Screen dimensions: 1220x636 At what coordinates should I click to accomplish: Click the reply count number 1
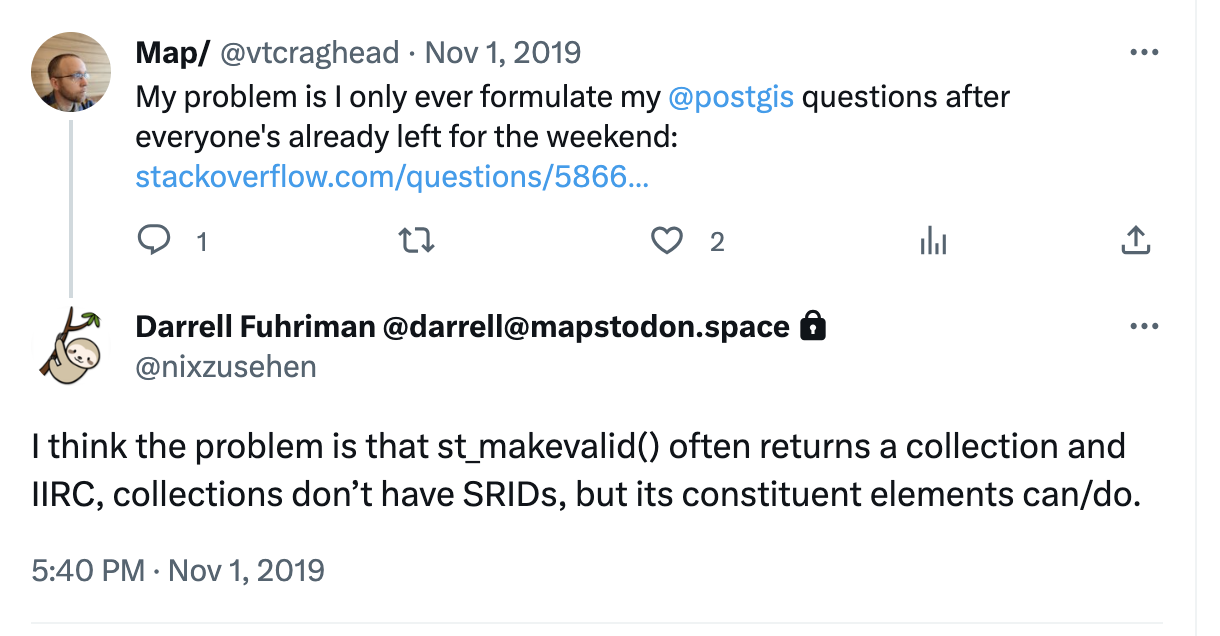click(x=202, y=241)
